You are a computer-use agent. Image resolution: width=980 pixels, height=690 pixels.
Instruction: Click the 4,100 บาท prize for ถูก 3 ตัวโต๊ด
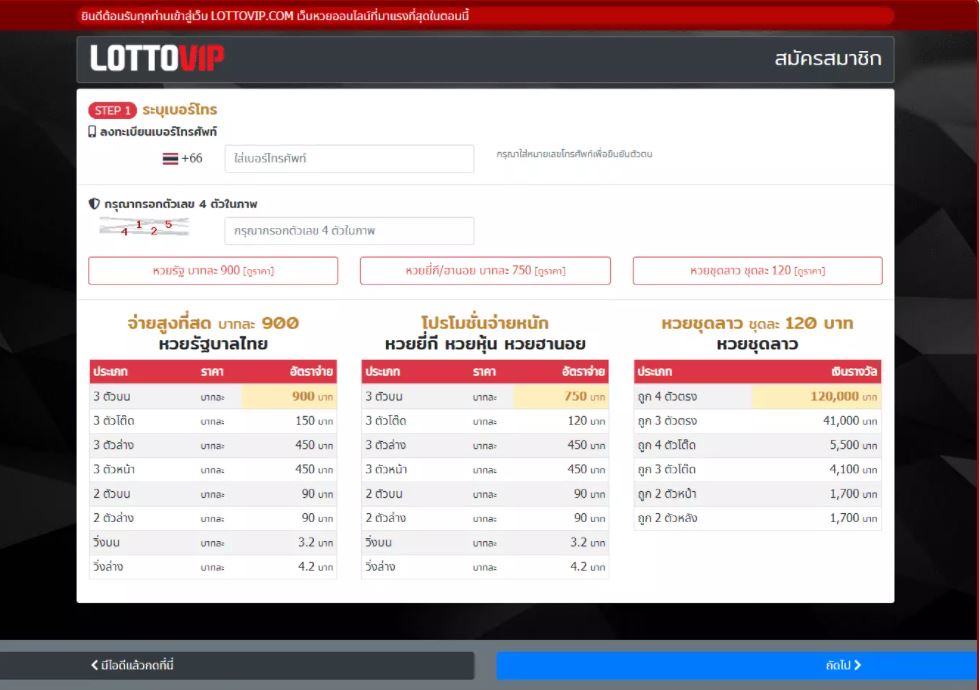853,469
